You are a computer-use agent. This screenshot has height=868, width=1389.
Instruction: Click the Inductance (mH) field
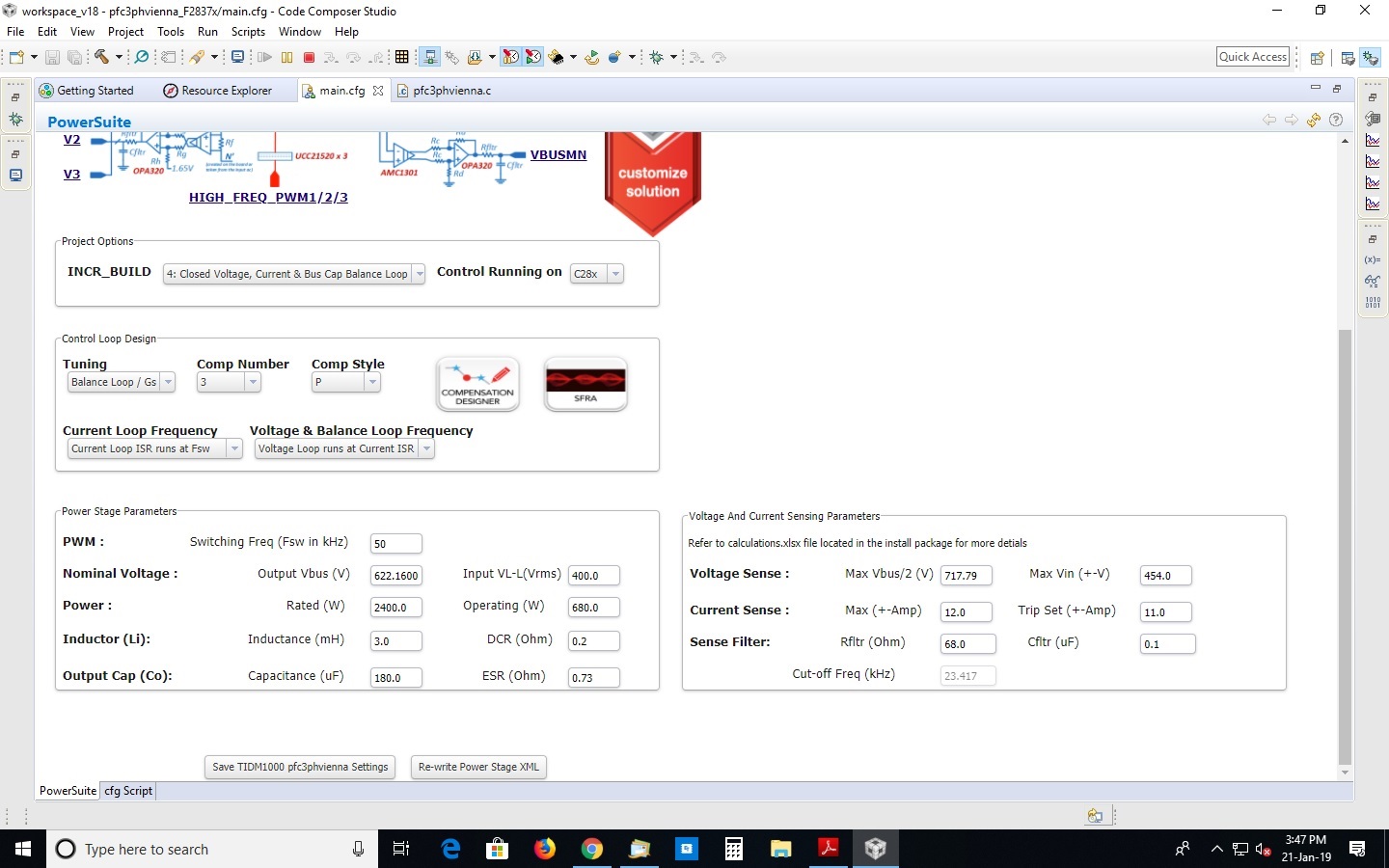pyautogui.click(x=396, y=641)
